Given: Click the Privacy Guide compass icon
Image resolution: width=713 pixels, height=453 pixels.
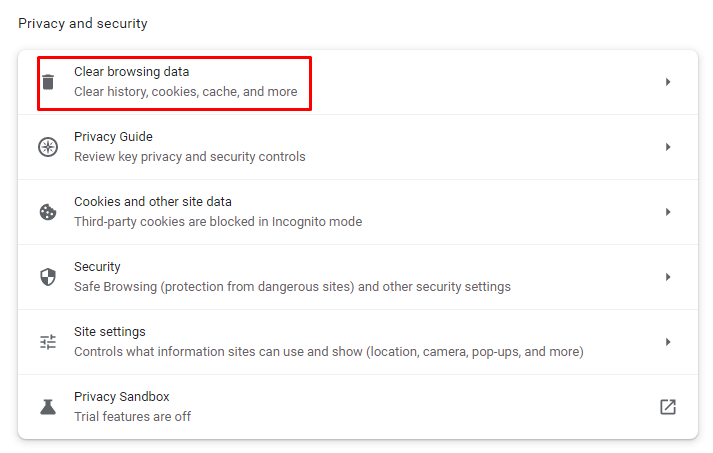Looking at the screenshot, I should point(48,147).
